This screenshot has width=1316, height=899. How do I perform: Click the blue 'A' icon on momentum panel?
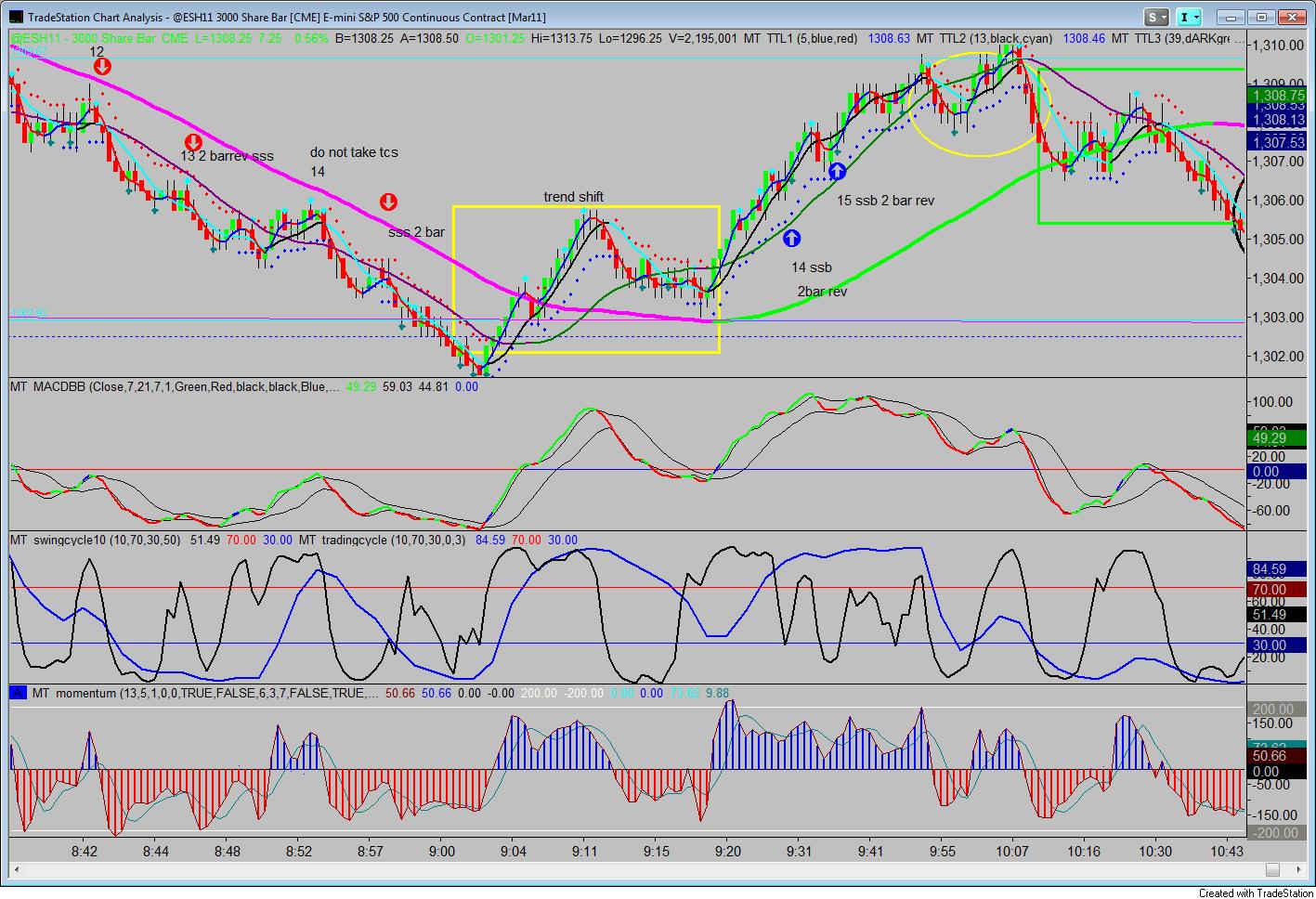18,693
